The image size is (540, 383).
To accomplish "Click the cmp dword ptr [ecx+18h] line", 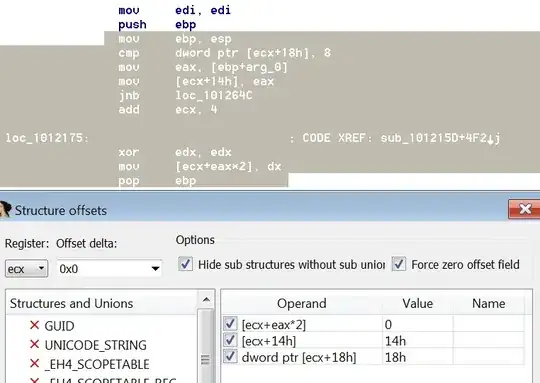I will coord(225,53).
